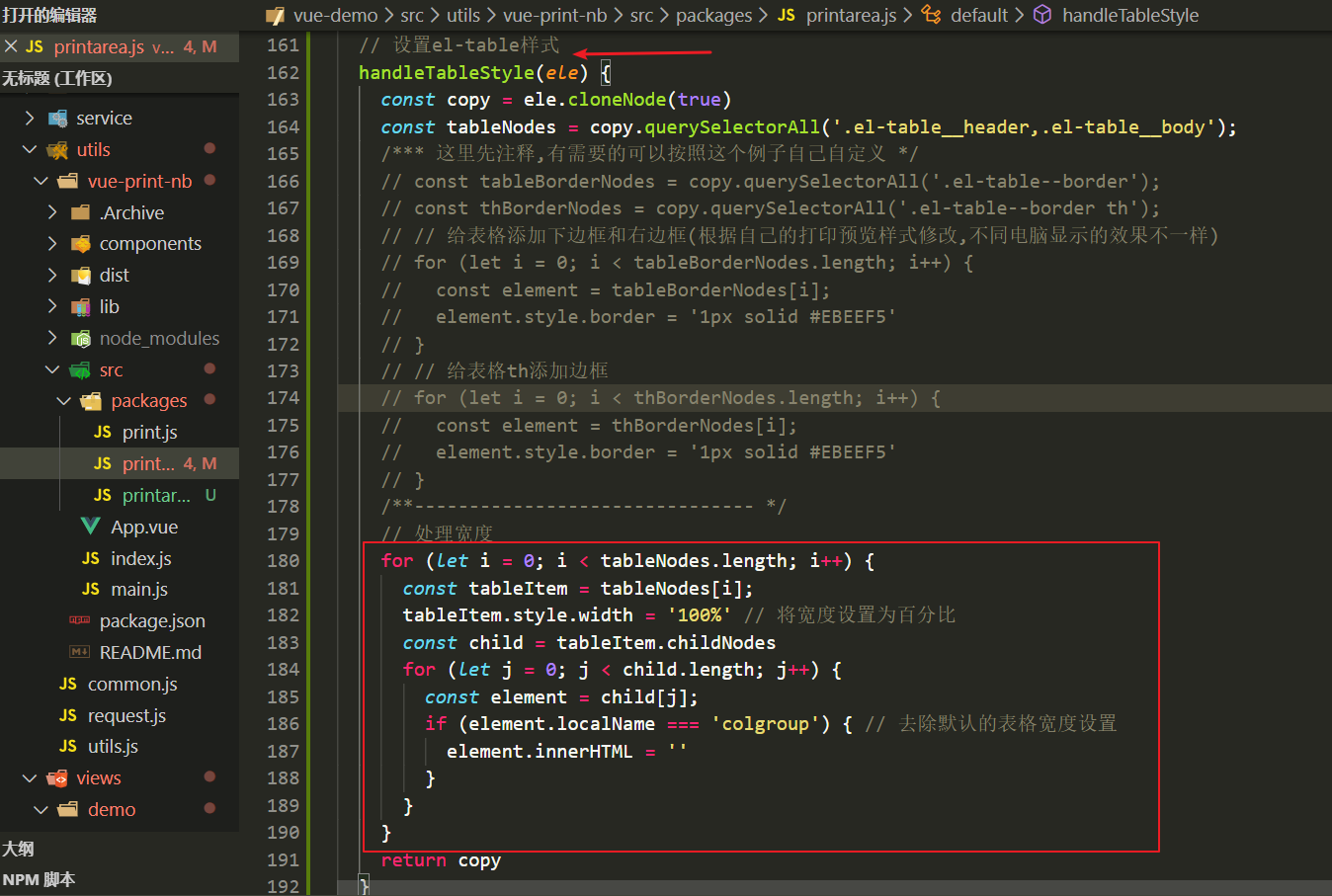Click the node_modules folder icon
The width and height of the screenshot is (1332, 896).
click(x=81, y=338)
